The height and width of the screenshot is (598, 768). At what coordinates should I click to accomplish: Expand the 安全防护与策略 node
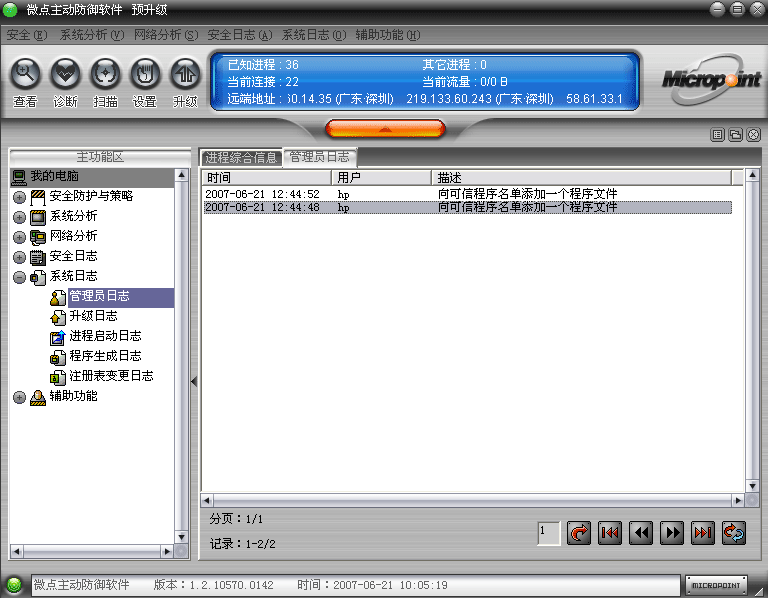click(19, 197)
